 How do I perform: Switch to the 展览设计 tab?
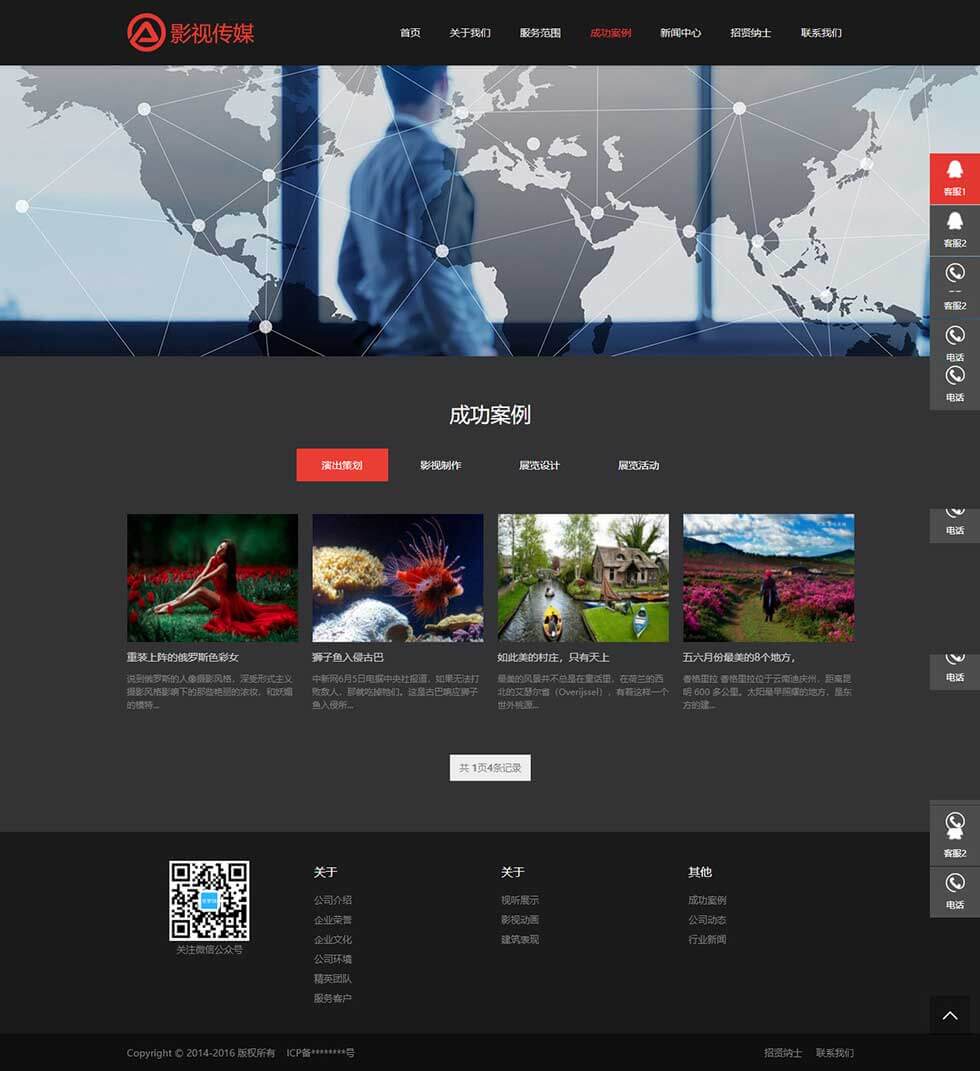pyautogui.click(x=539, y=465)
